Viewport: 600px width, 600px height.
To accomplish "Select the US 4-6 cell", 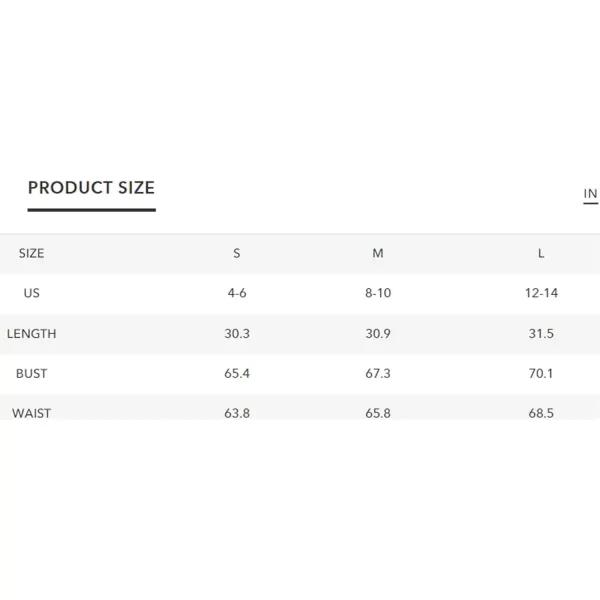I will pyautogui.click(x=237, y=293).
